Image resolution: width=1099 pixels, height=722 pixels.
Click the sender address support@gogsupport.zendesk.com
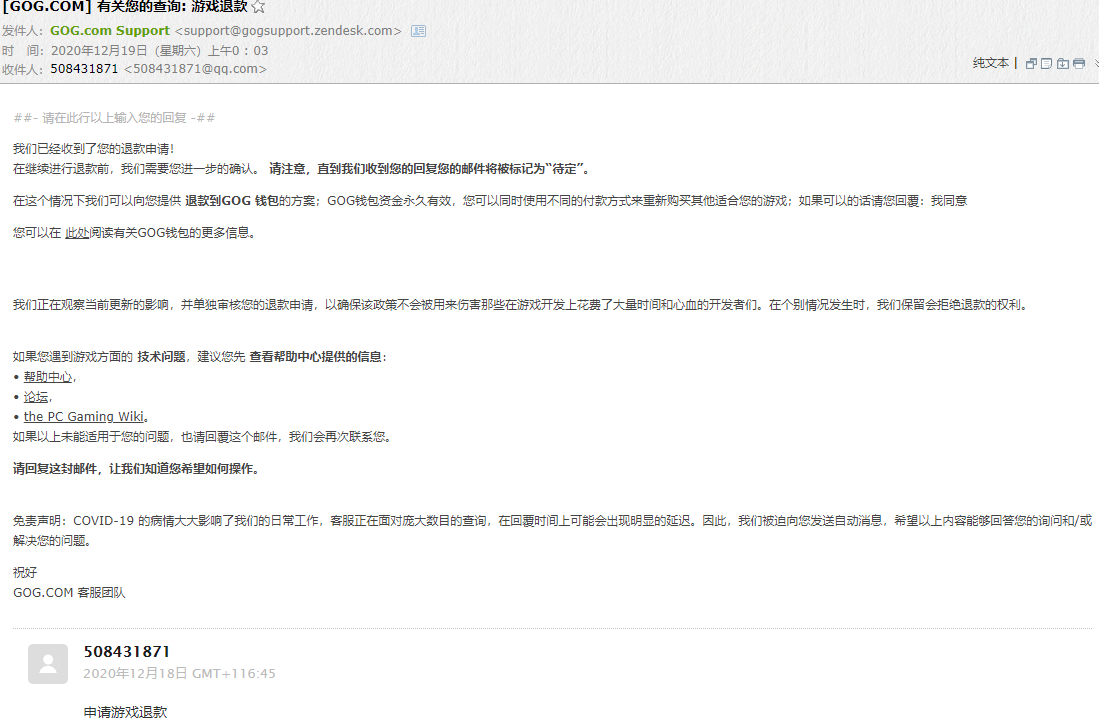point(288,31)
